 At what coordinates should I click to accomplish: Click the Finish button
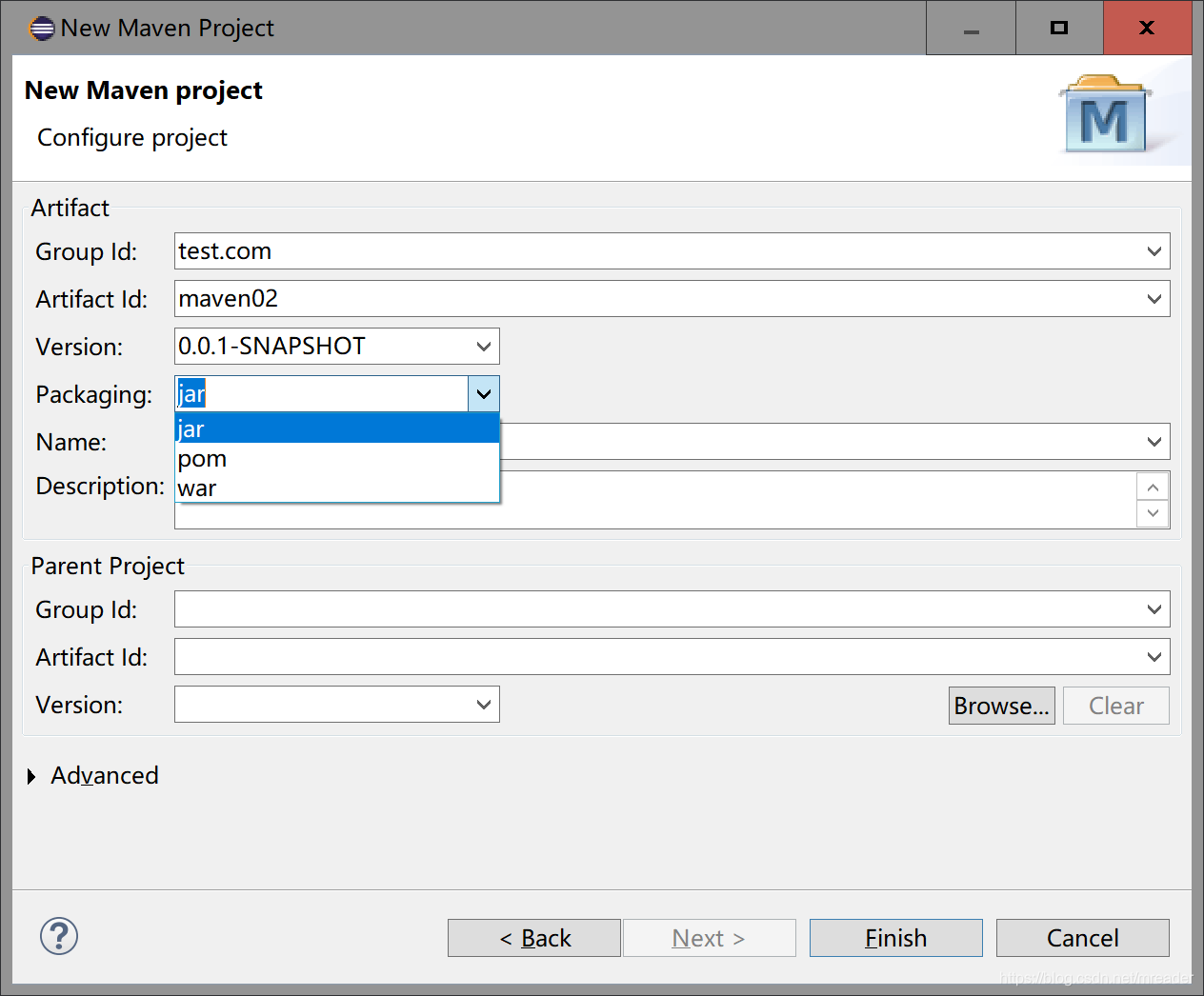(896, 938)
